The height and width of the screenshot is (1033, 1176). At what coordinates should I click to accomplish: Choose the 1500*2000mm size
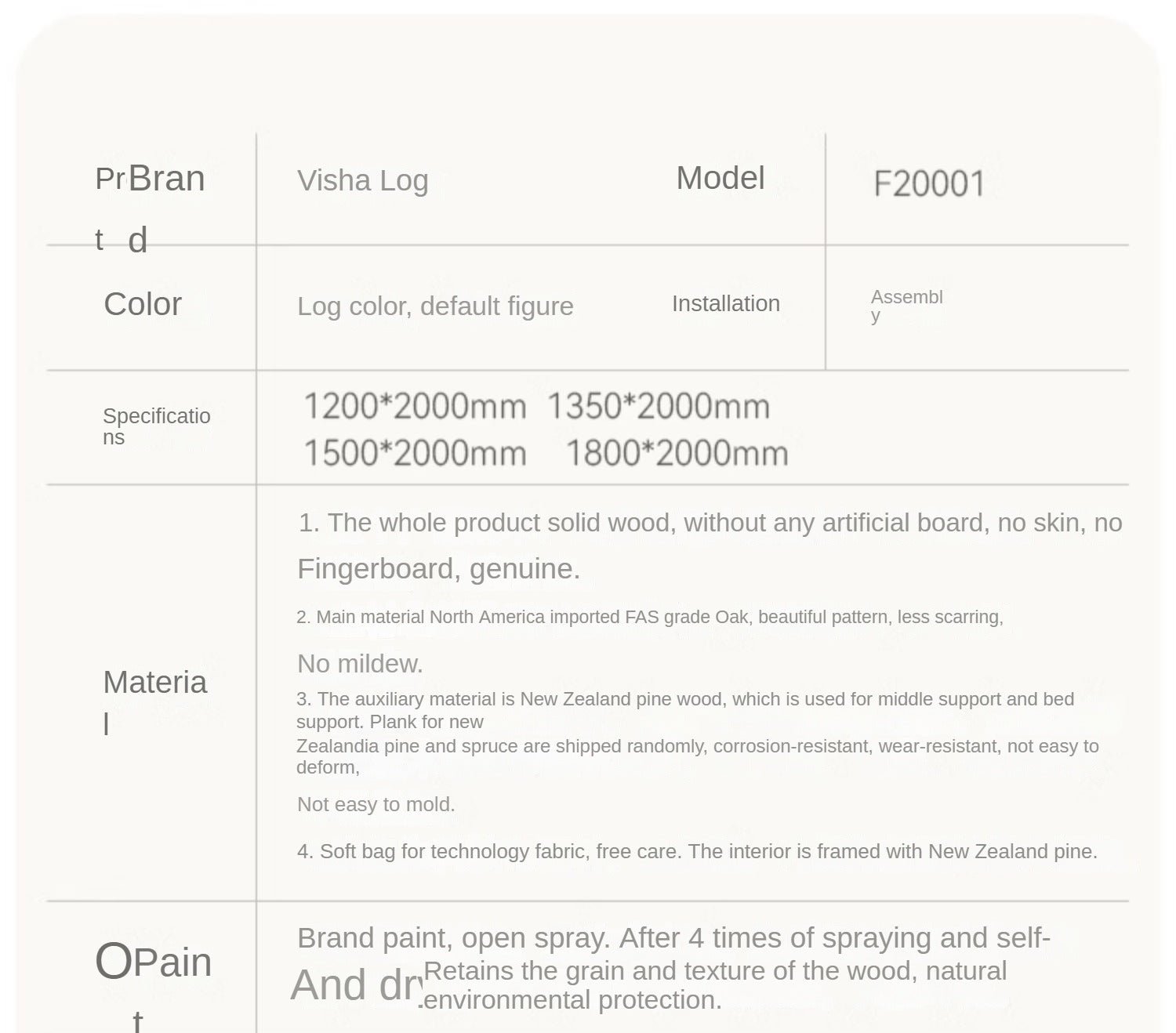tap(415, 454)
